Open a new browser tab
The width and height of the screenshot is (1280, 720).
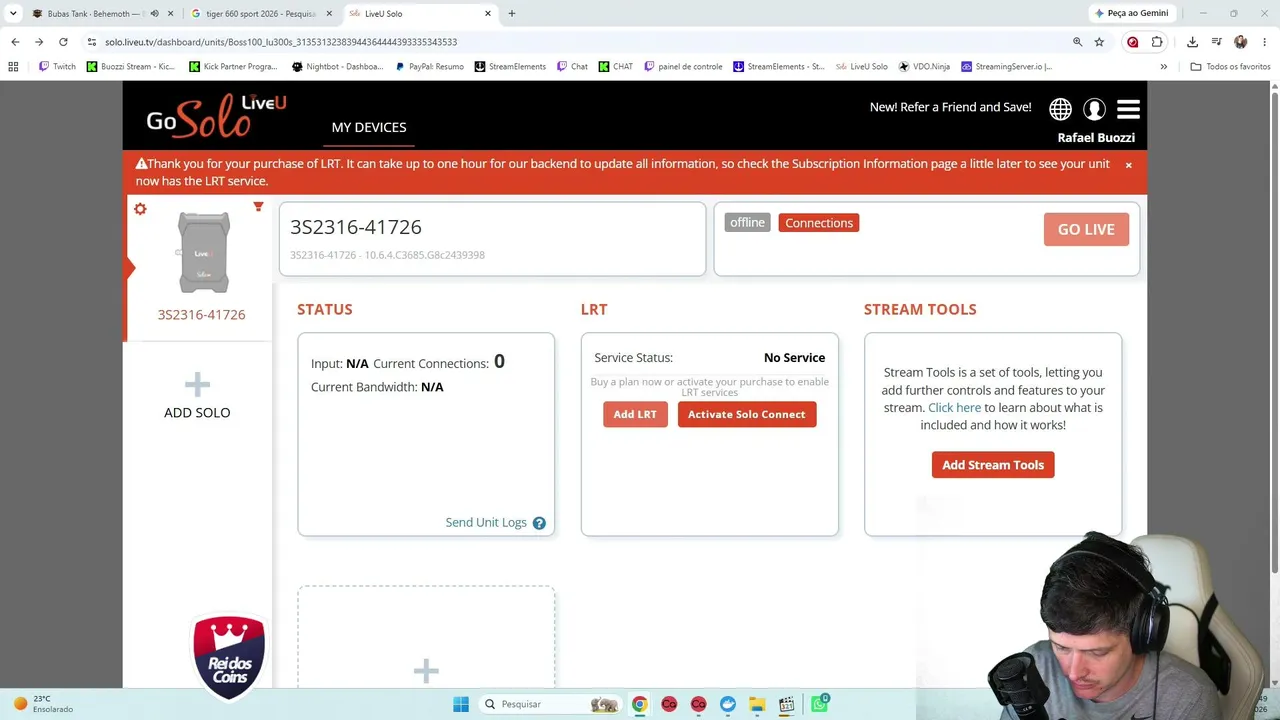(512, 14)
